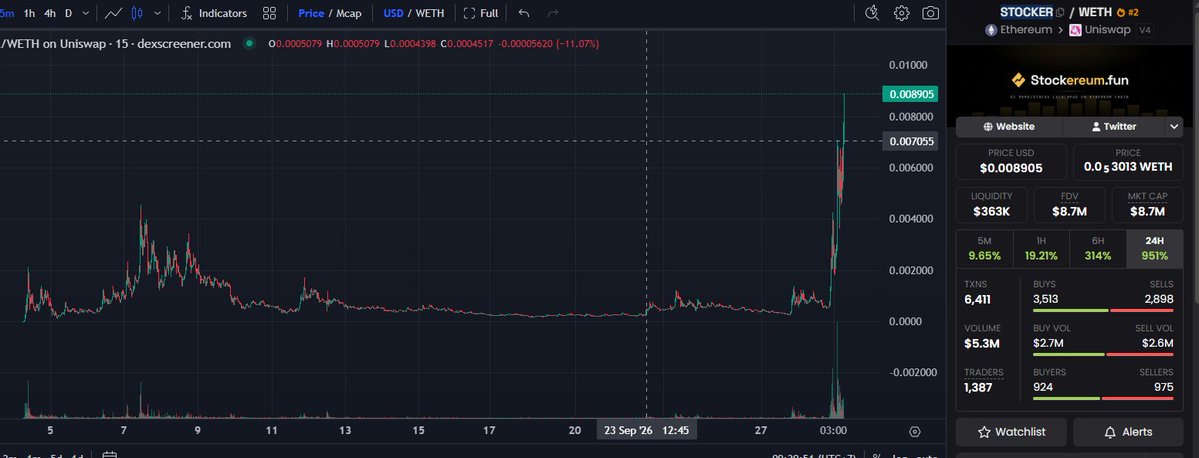Click the STOCKER token name
Image resolution: width=1199 pixels, height=458 pixels.
coord(1026,12)
